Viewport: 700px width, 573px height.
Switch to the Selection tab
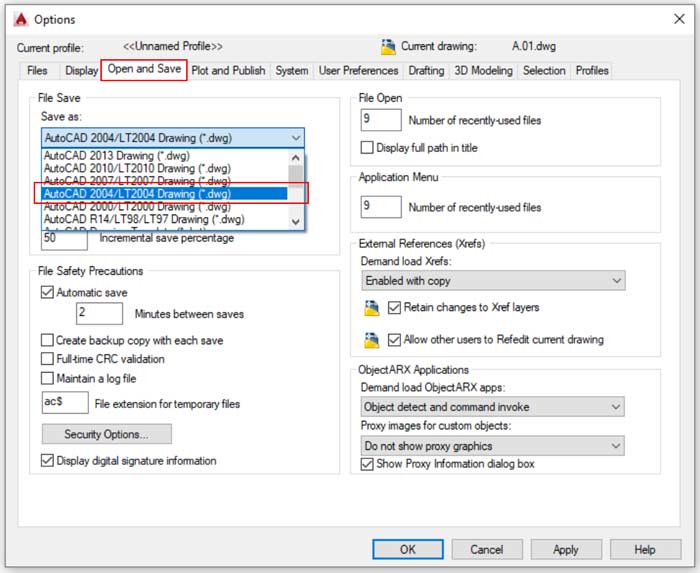[x=544, y=71]
